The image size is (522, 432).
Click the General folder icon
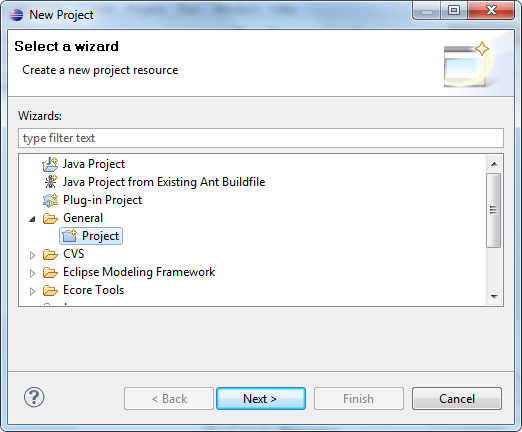coord(50,218)
